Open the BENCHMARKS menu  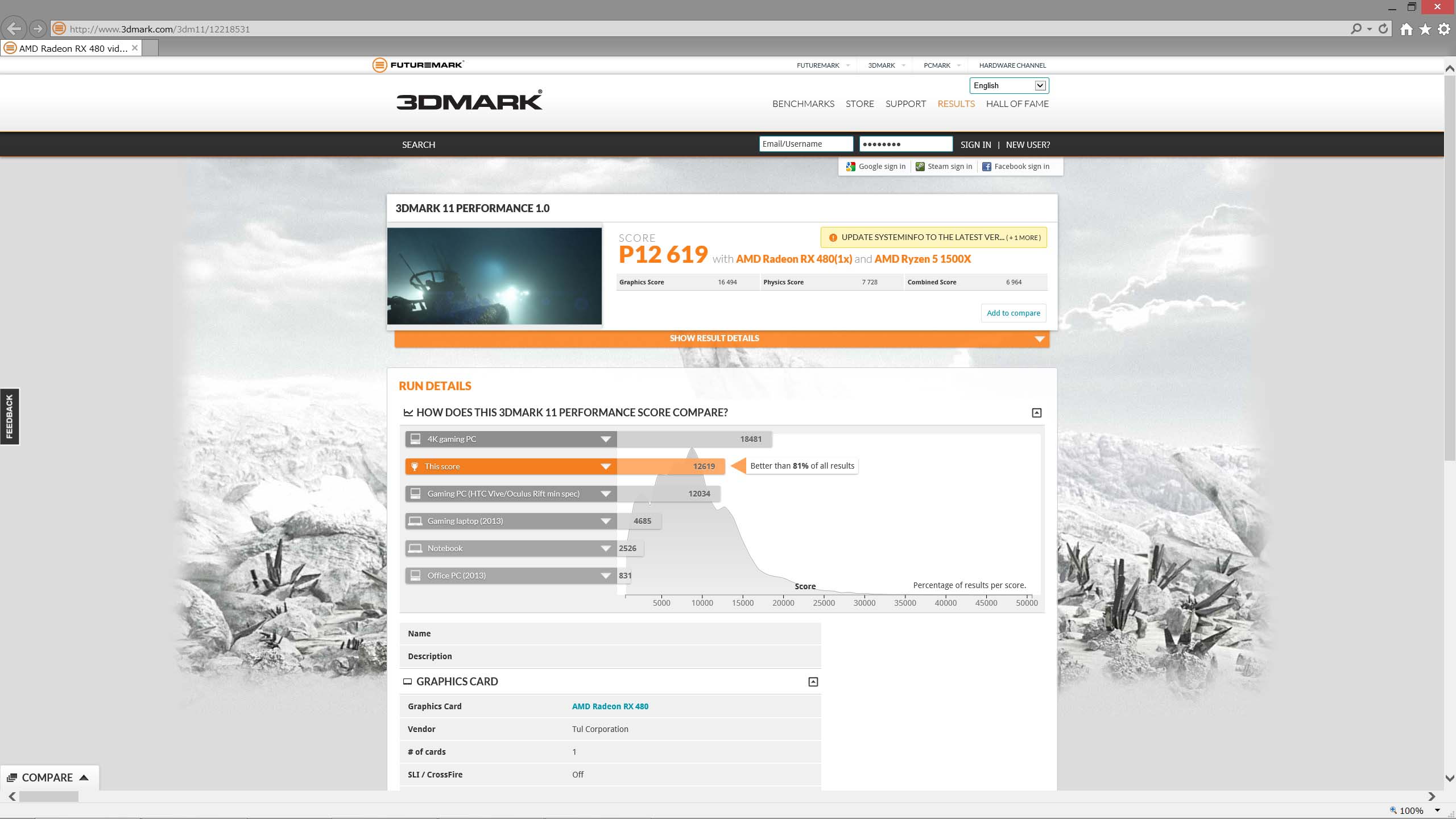pos(803,104)
